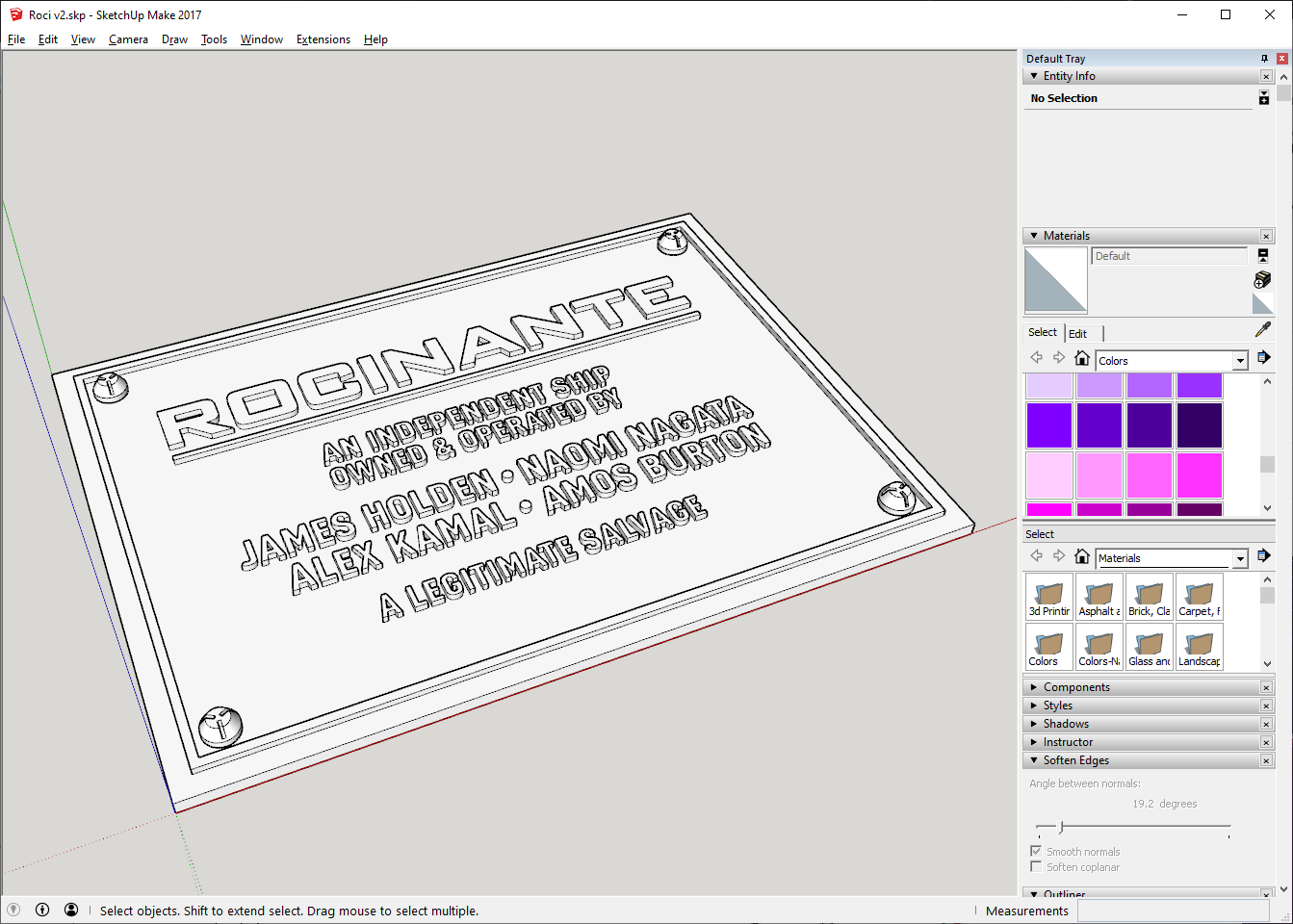Go forward in the Colors library browser
This screenshot has height=924, width=1293.
1059,357
